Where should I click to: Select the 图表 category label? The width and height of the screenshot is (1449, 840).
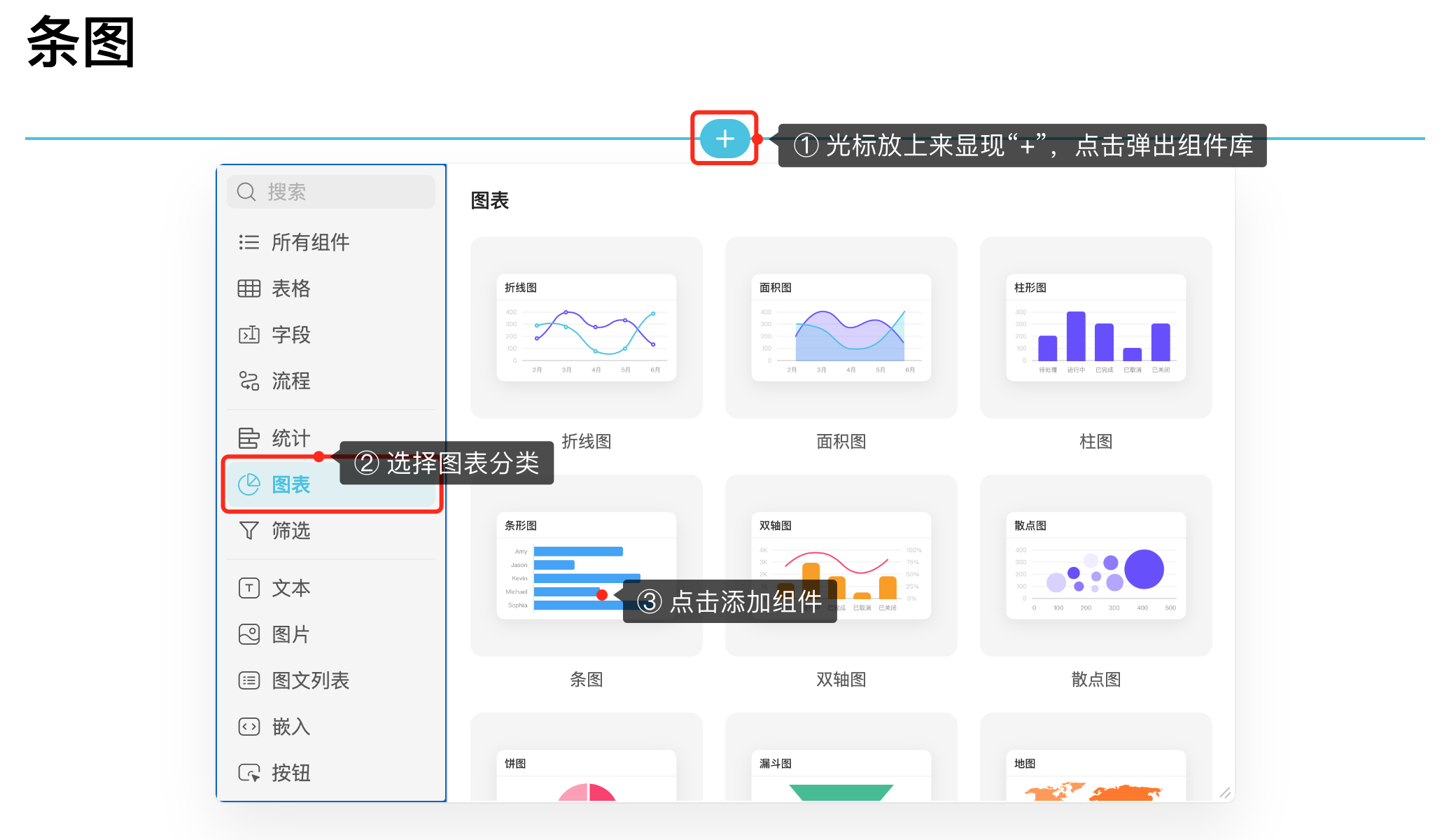[x=290, y=484]
